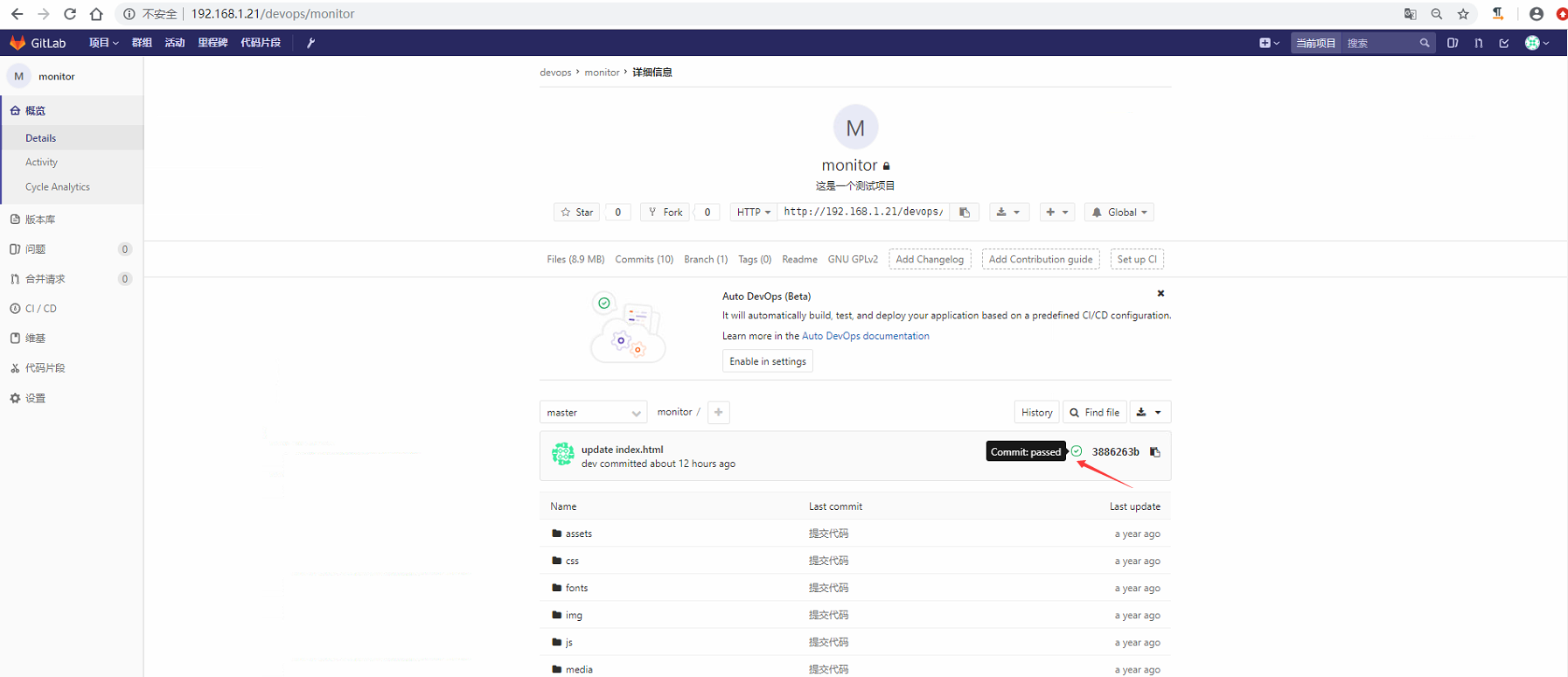Viewport: 1568px width, 677px height.
Task: Open the browser profile account icon
Action: 1537,14
